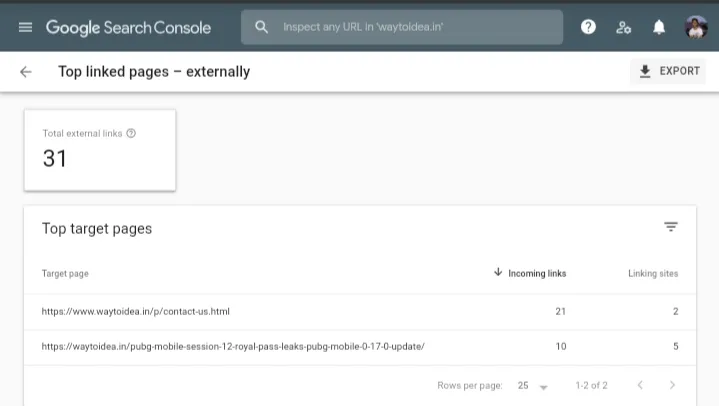719x406 pixels.
Task: Open the notifications bell
Action: 659,28
